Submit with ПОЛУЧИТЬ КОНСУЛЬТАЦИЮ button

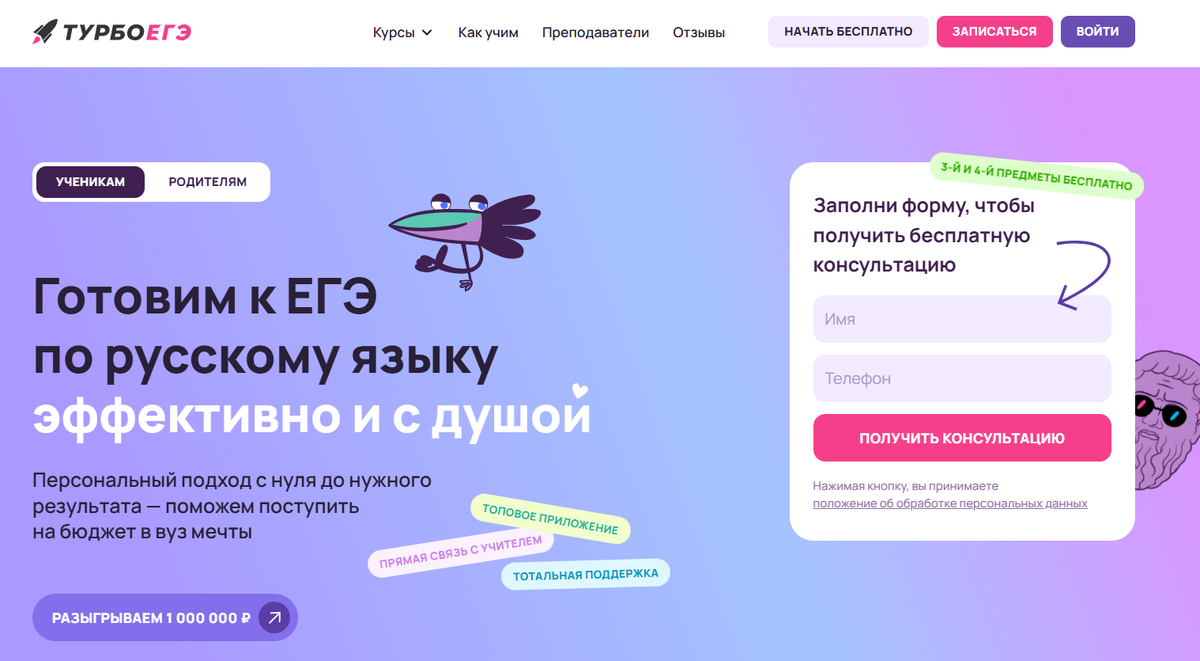tap(962, 438)
